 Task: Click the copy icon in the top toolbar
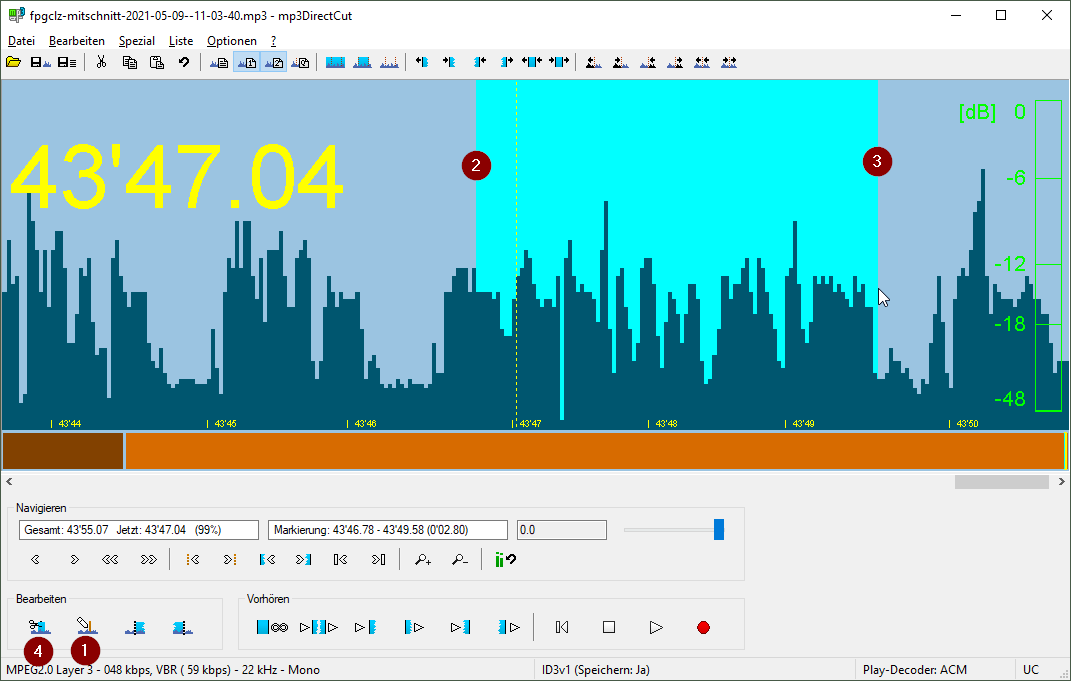[x=129, y=62]
